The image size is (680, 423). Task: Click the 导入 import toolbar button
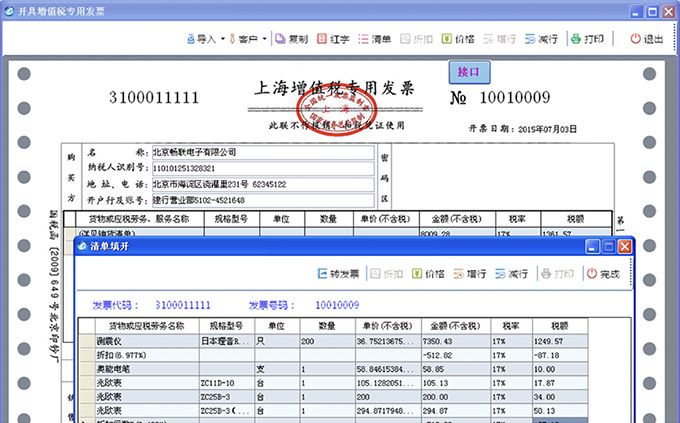[x=201, y=39]
